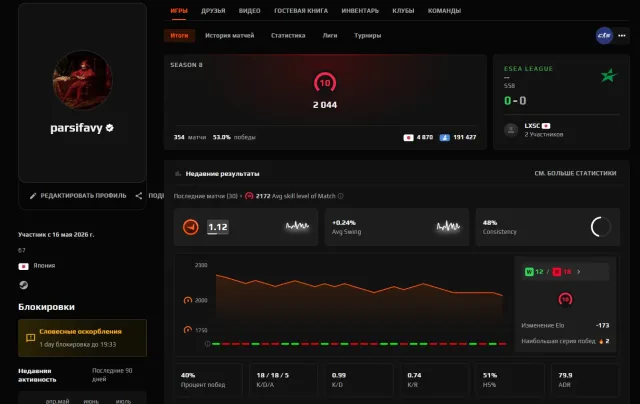Image resolution: width=640 pixels, height=404 pixels.
Task: Open the Avg Swing +0.24% card
Action: [397, 227]
